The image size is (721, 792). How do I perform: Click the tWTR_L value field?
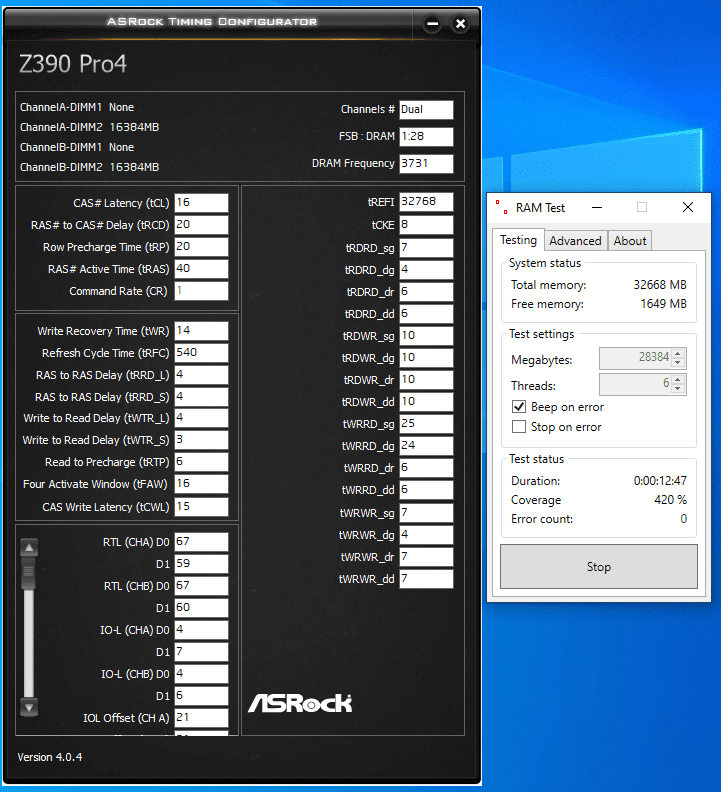point(201,418)
